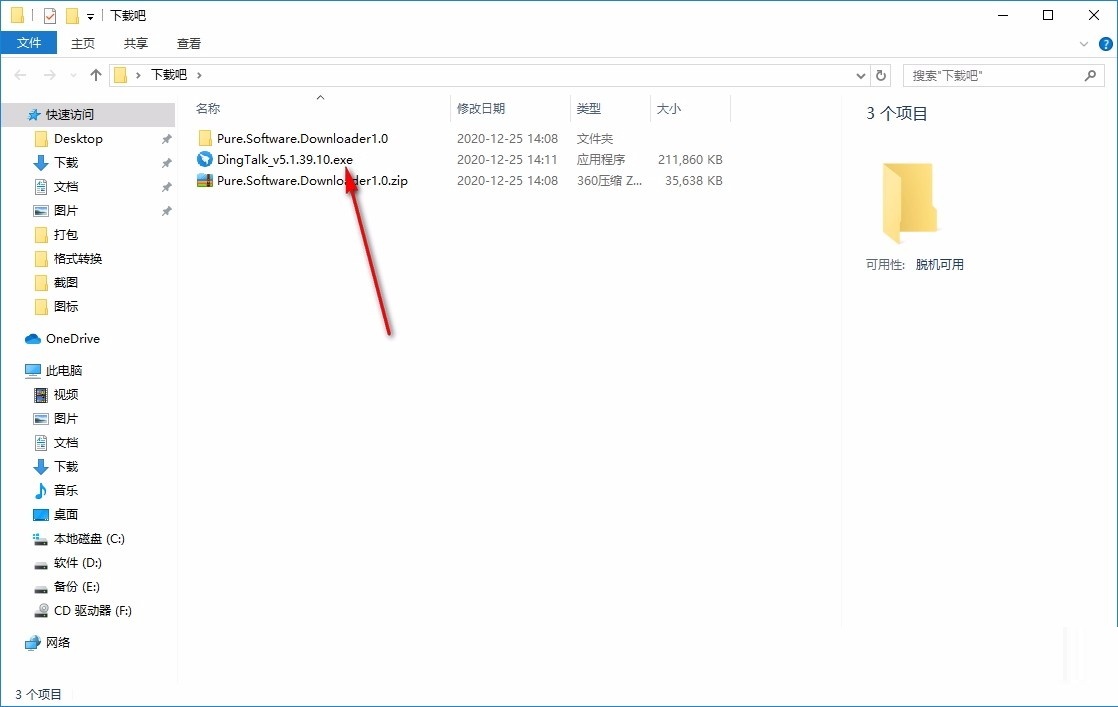
Task: Switch to the 查看 ribbon tab
Action: (x=188, y=43)
